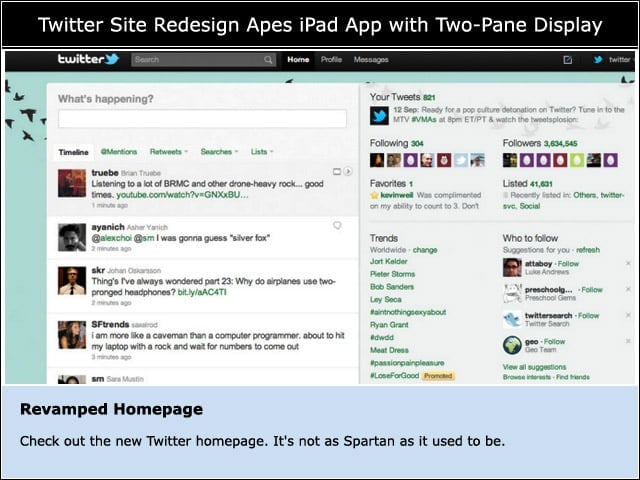640x480 pixels.
Task: Go to Home in the top bar
Action: pos(298,60)
